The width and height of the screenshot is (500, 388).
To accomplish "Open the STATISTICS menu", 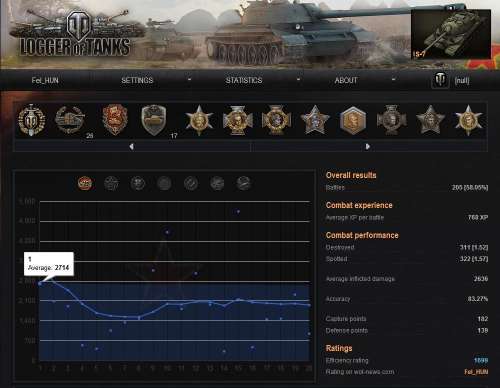I will tap(244, 80).
